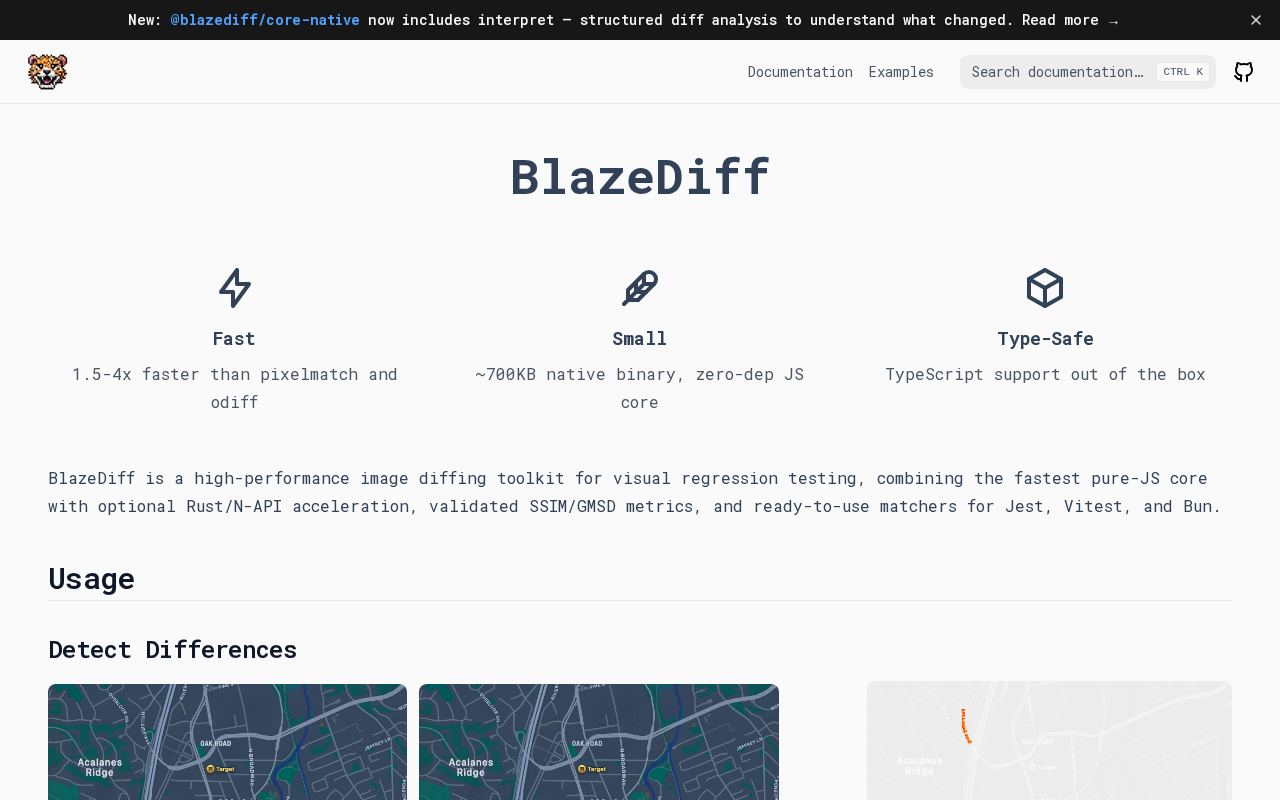Viewport: 1280px width, 800px height.
Task: Click the Detect Differences heading
Action: pos(173,650)
